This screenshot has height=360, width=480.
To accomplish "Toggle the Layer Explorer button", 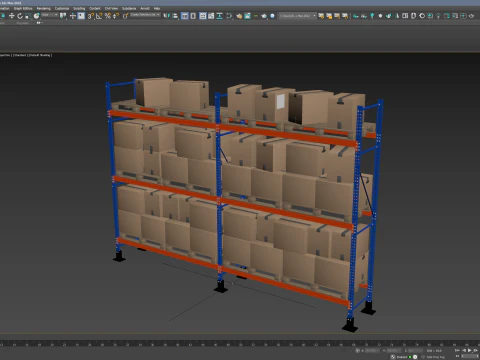I will (193, 16).
